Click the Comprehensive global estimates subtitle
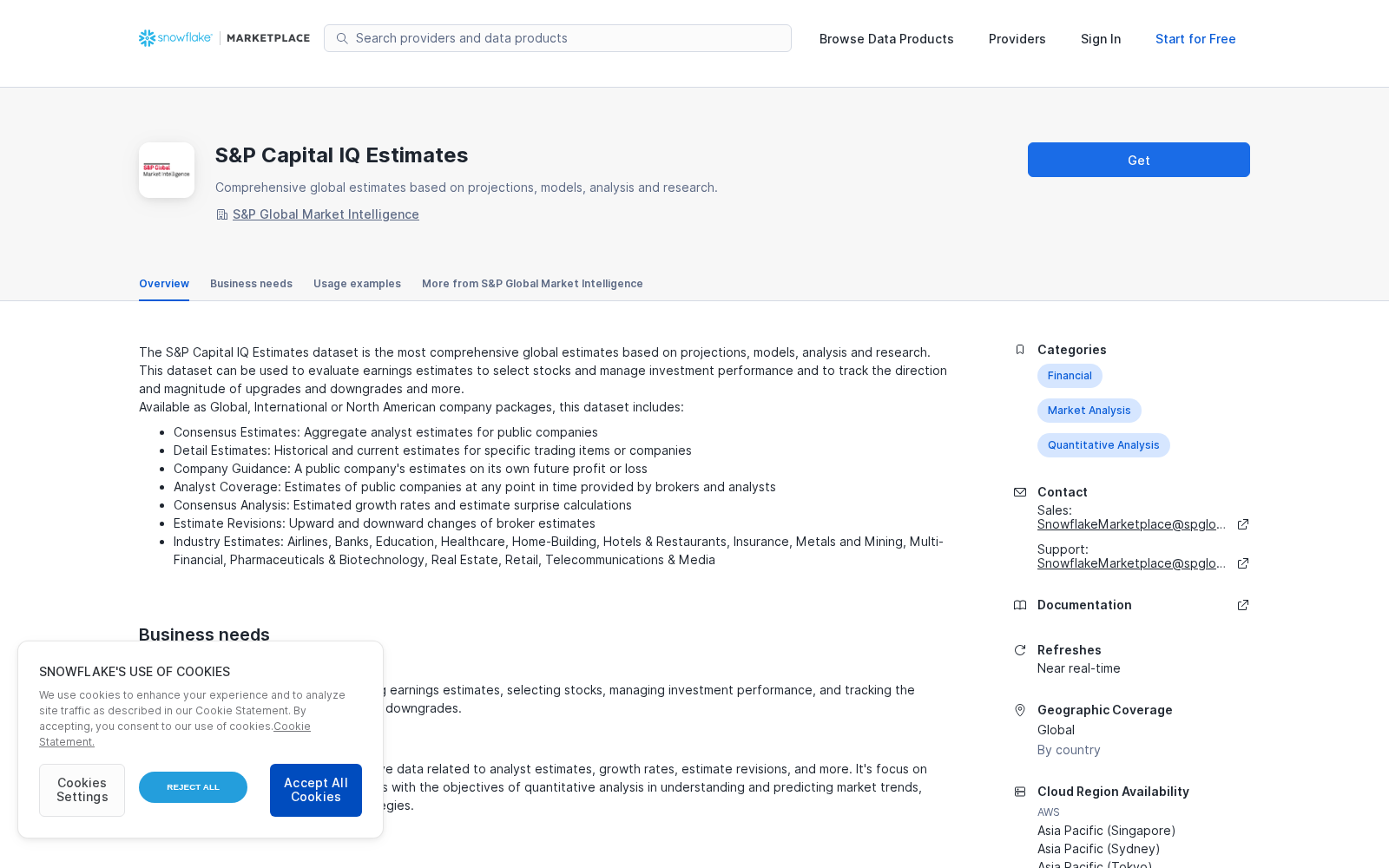Screen dimensions: 1389x868 (466, 187)
